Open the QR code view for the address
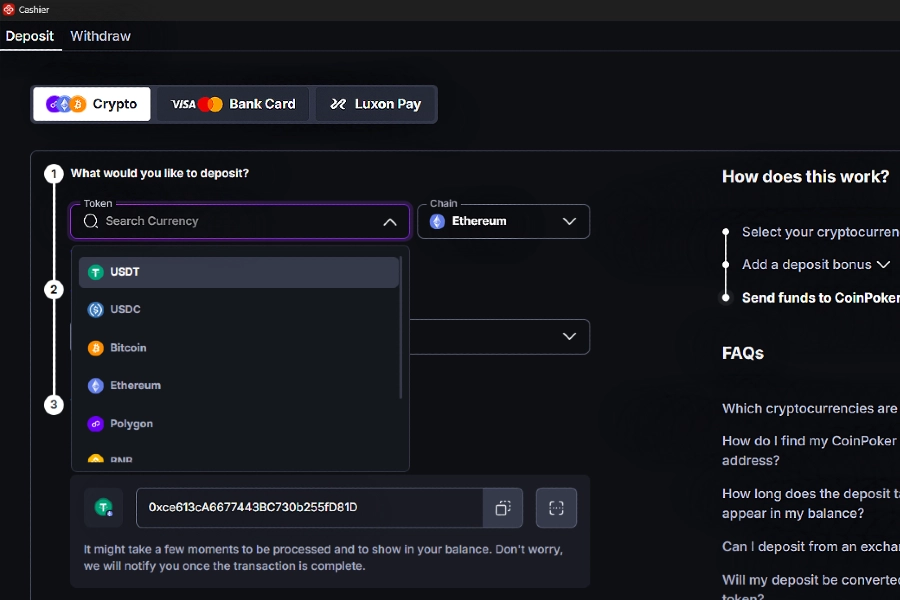Viewport: 900px width, 600px height. (x=556, y=508)
